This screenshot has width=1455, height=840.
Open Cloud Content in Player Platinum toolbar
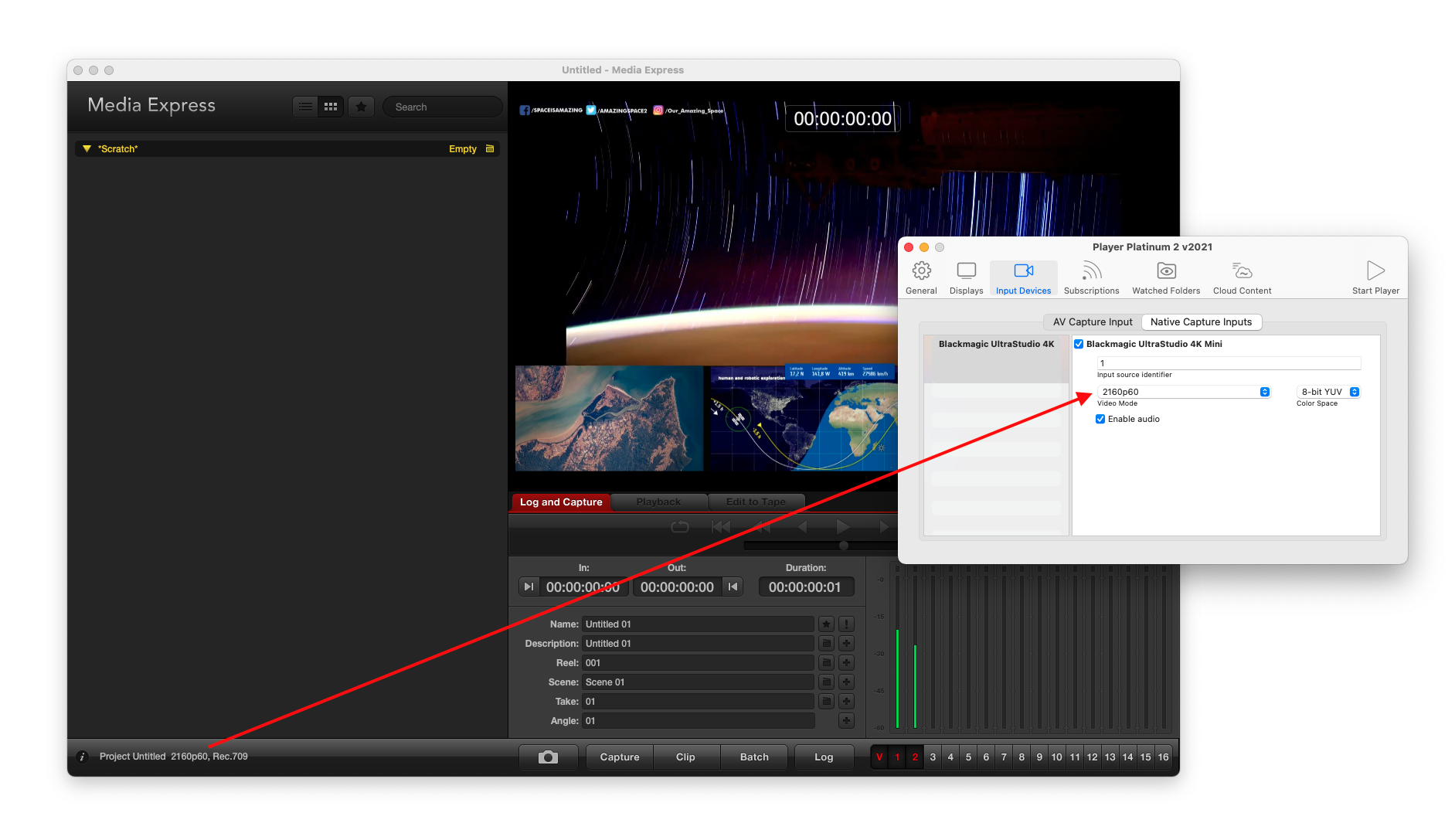coord(1242,278)
